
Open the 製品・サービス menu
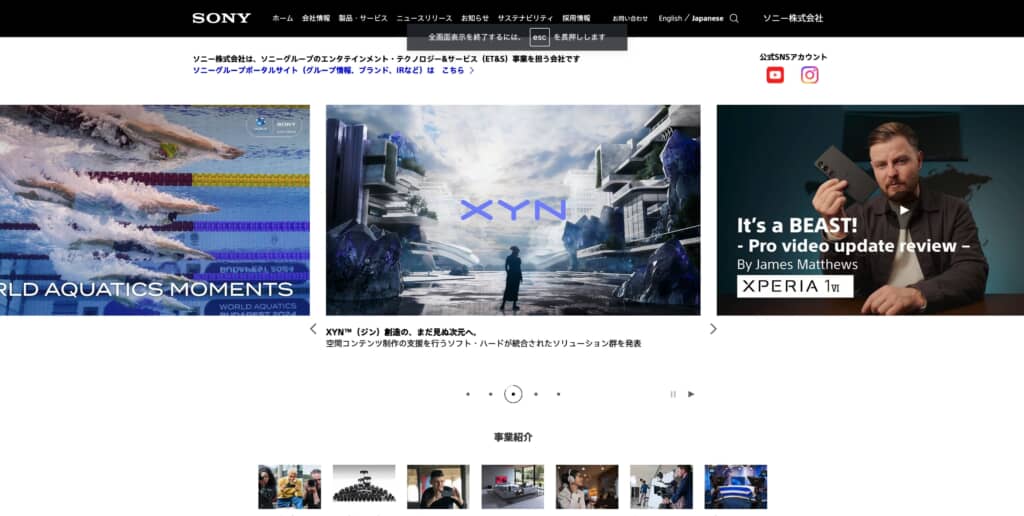point(363,18)
